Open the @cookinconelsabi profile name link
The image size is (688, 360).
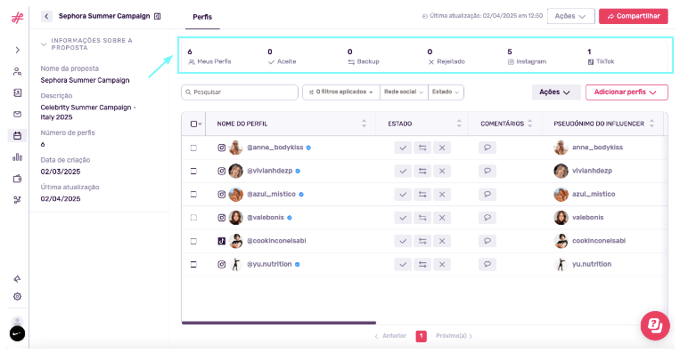pyautogui.click(x=276, y=241)
